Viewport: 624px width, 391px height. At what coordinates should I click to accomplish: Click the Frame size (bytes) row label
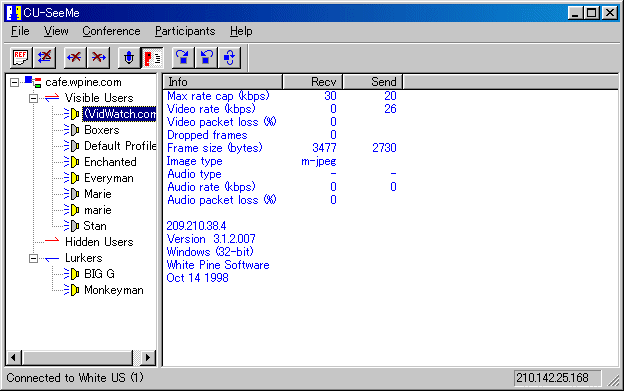click(214, 148)
